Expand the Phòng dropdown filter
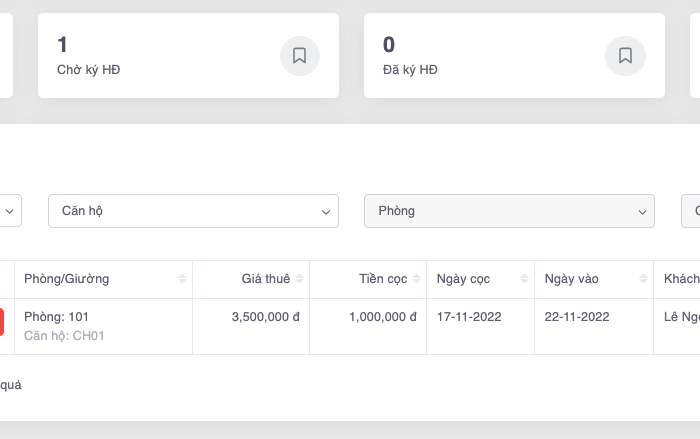This screenshot has width=700, height=439. (x=508, y=211)
